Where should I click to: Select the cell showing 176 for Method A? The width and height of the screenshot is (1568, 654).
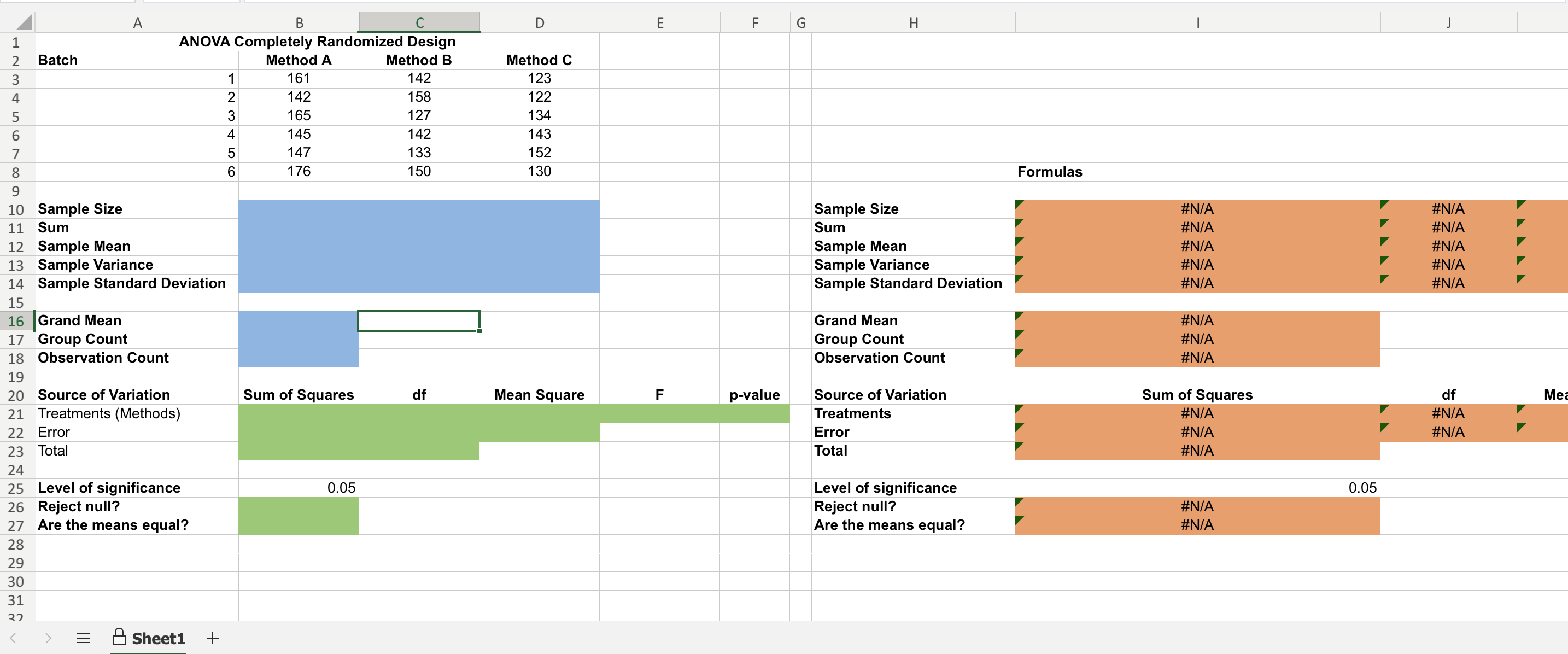[x=299, y=171]
